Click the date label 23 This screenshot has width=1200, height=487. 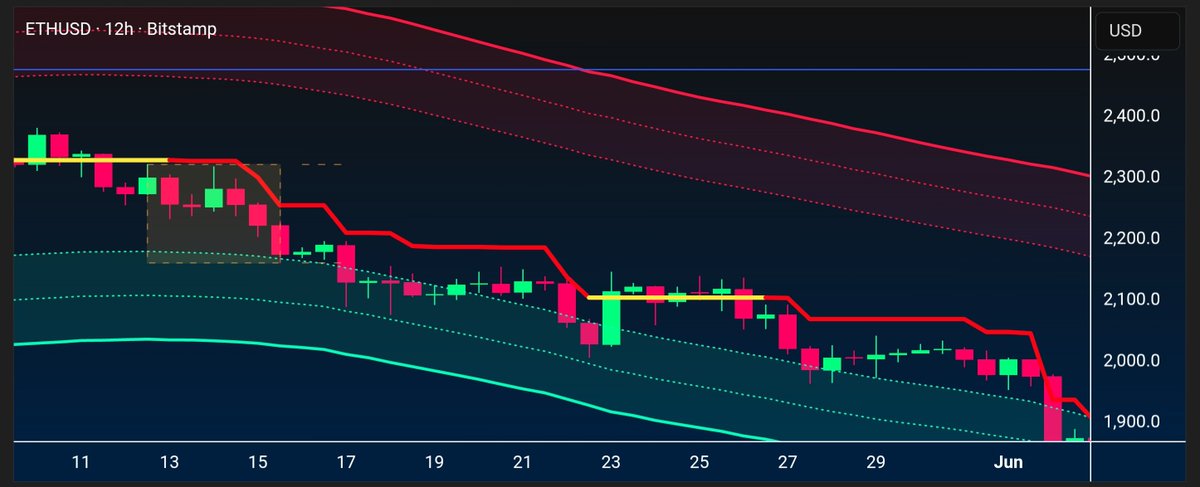(611, 462)
